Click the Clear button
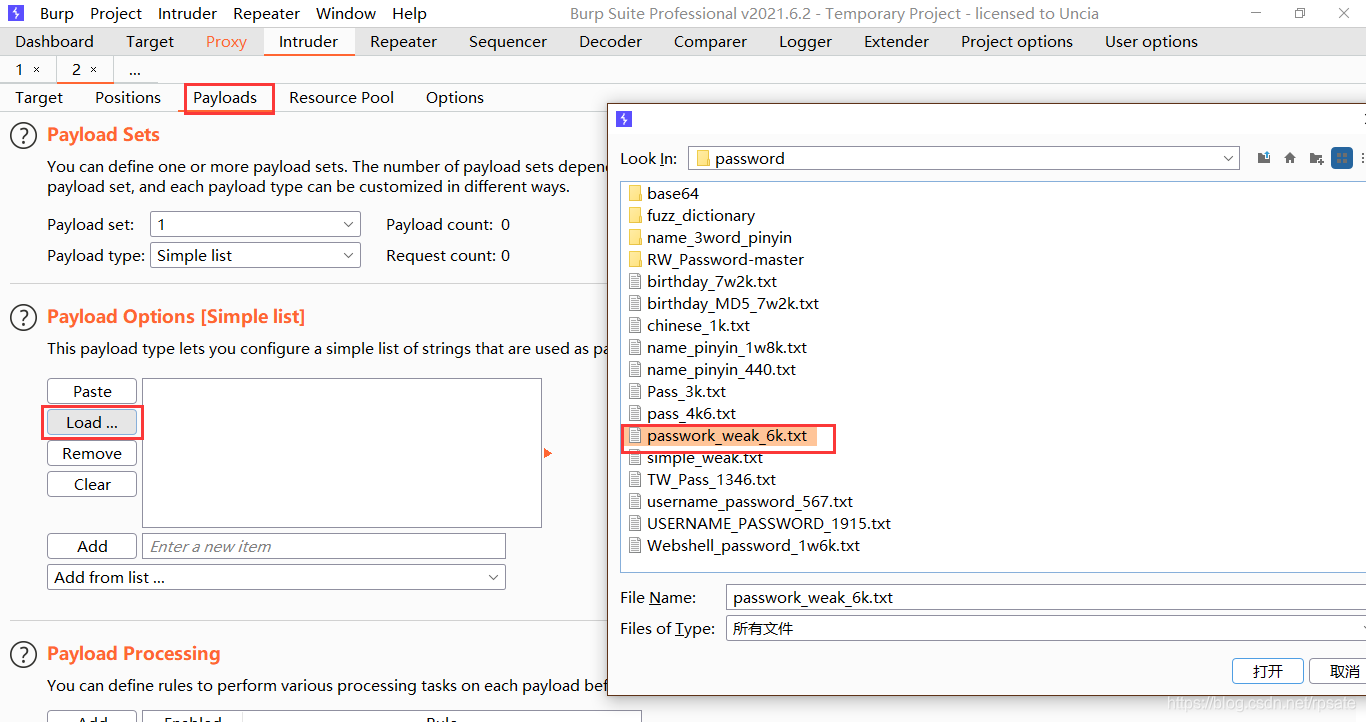The image size is (1366, 722). [92, 484]
